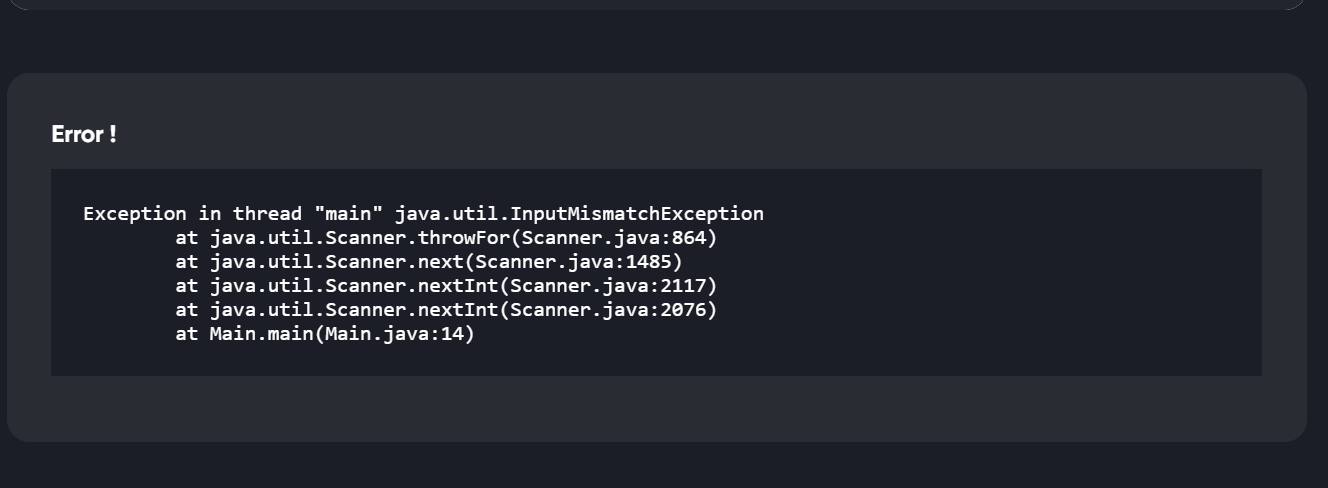Screen dimensions: 1328x488
Task: Click the error card's empty area beside the heading
Action: pos(700,132)
